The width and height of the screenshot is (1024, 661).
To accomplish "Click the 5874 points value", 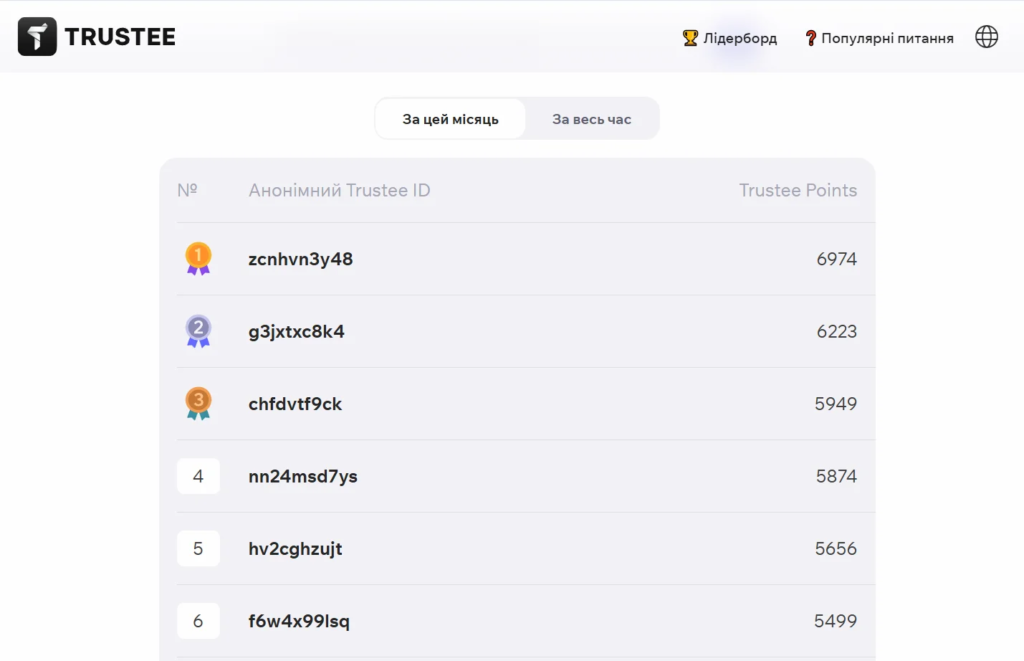I will [836, 476].
